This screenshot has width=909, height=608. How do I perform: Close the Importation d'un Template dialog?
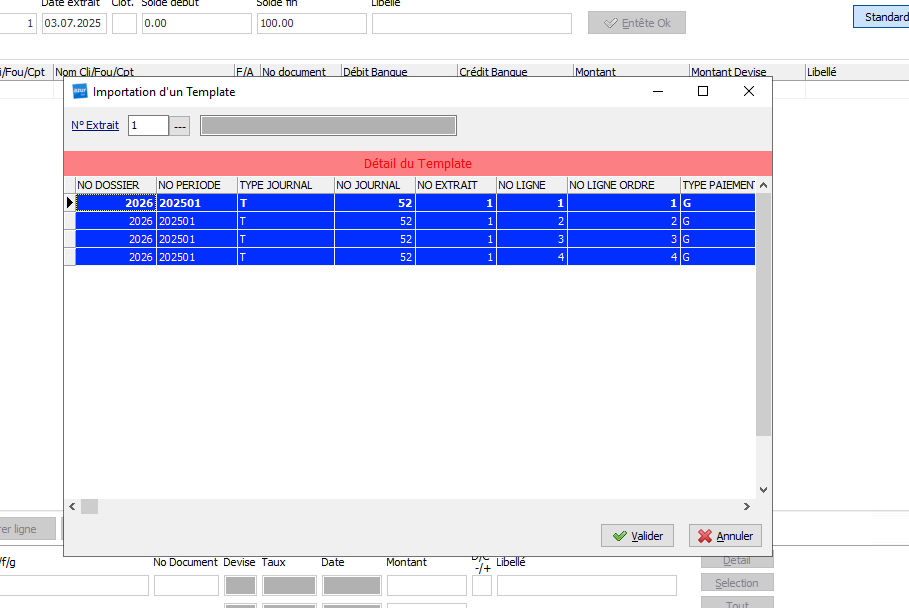coord(748,92)
